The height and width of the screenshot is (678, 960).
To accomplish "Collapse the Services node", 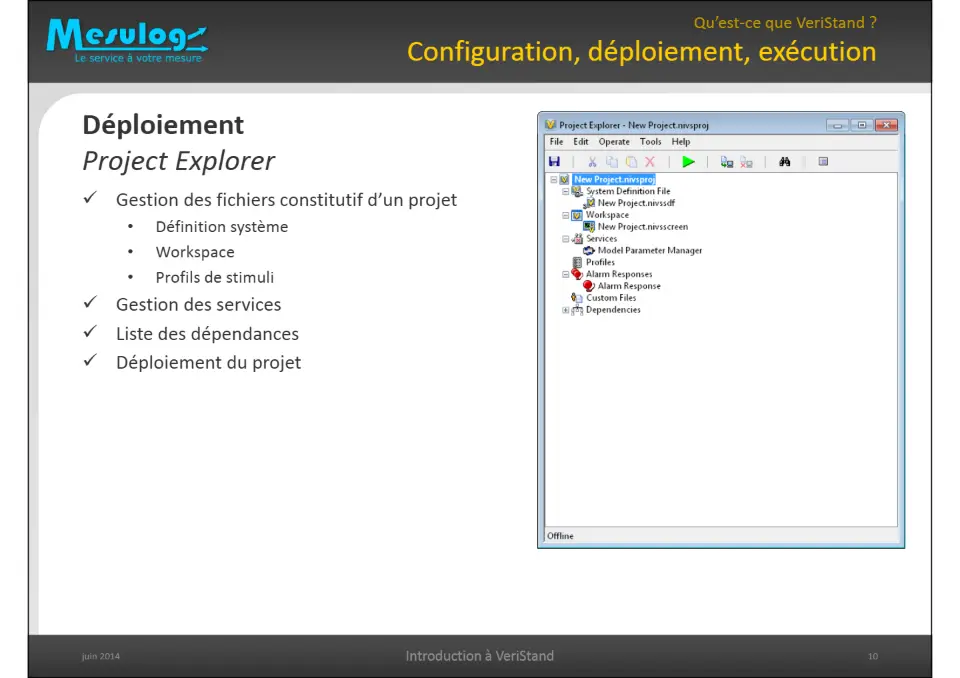I will coord(566,239).
